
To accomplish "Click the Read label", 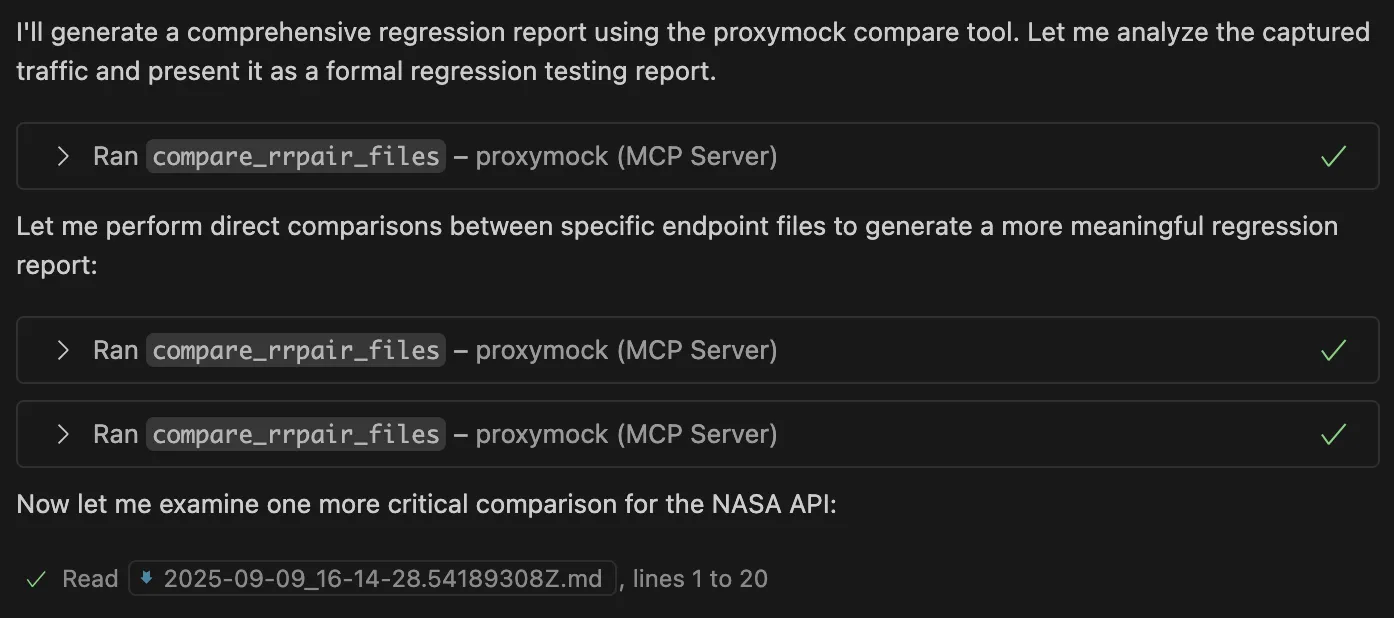I will (x=89, y=578).
